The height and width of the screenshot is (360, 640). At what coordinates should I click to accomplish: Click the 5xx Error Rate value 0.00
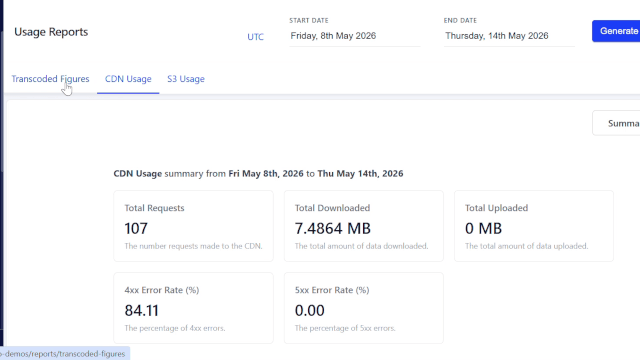point(310,311)
